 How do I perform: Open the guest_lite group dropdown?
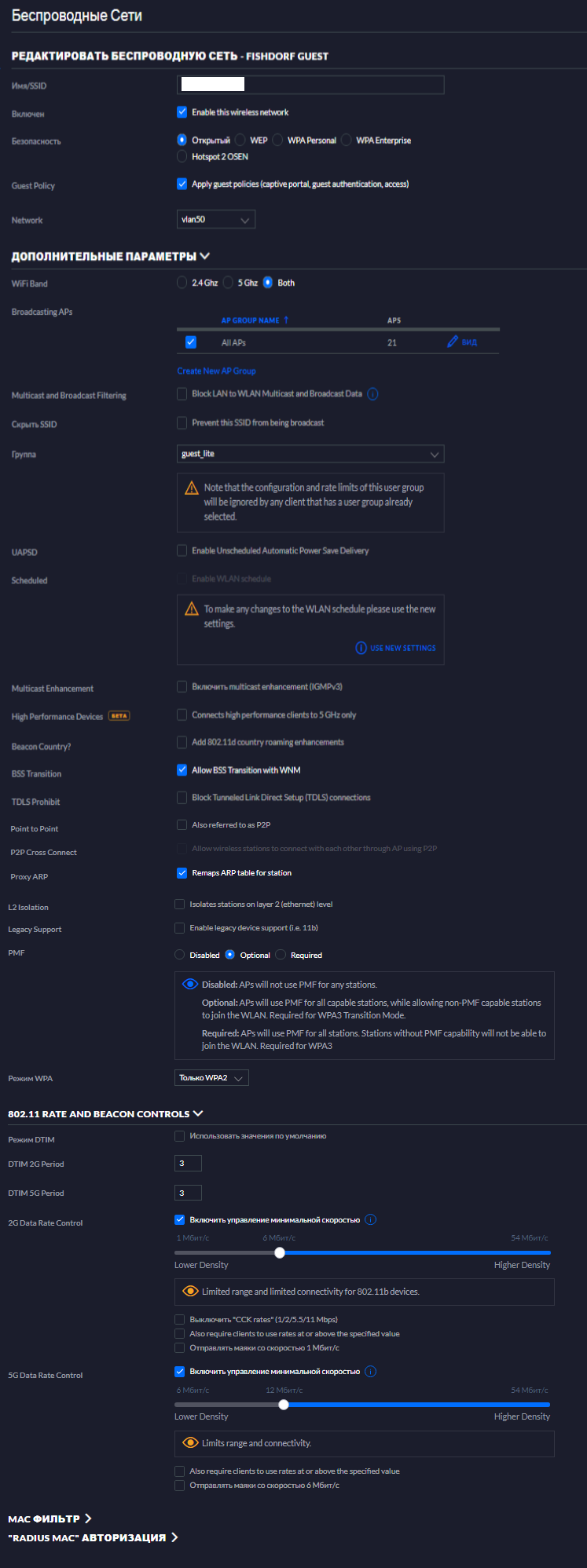(310, 454)
